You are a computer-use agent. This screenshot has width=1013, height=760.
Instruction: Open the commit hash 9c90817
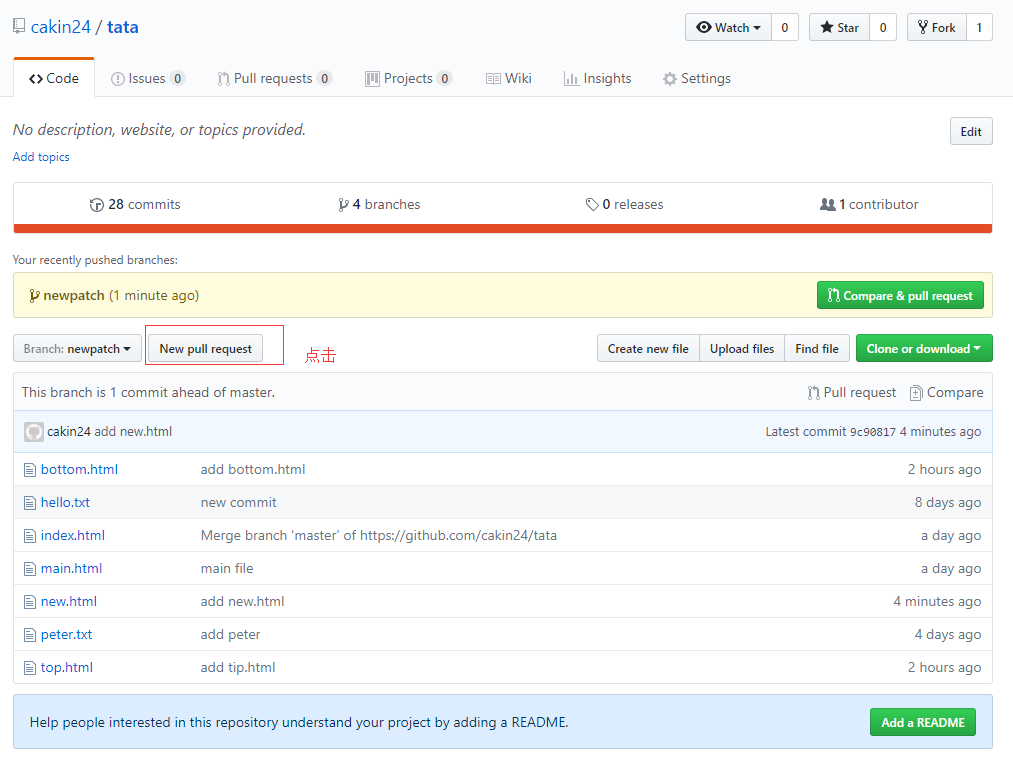[x=872, y=432]
